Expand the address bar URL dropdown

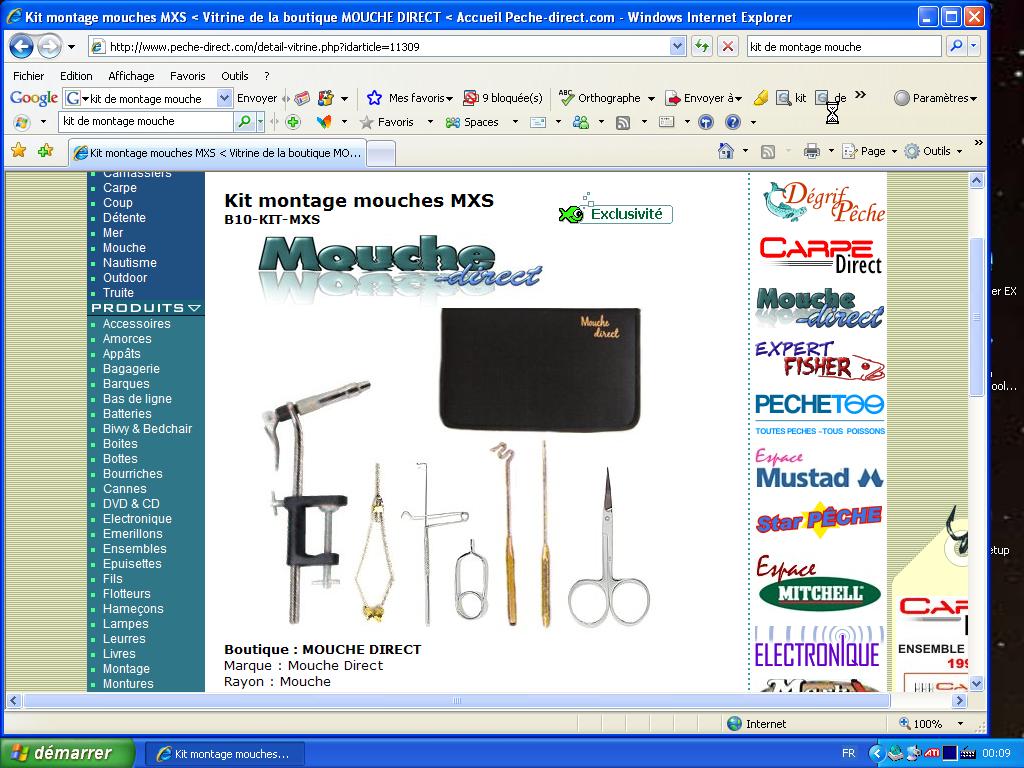(677, 46)
